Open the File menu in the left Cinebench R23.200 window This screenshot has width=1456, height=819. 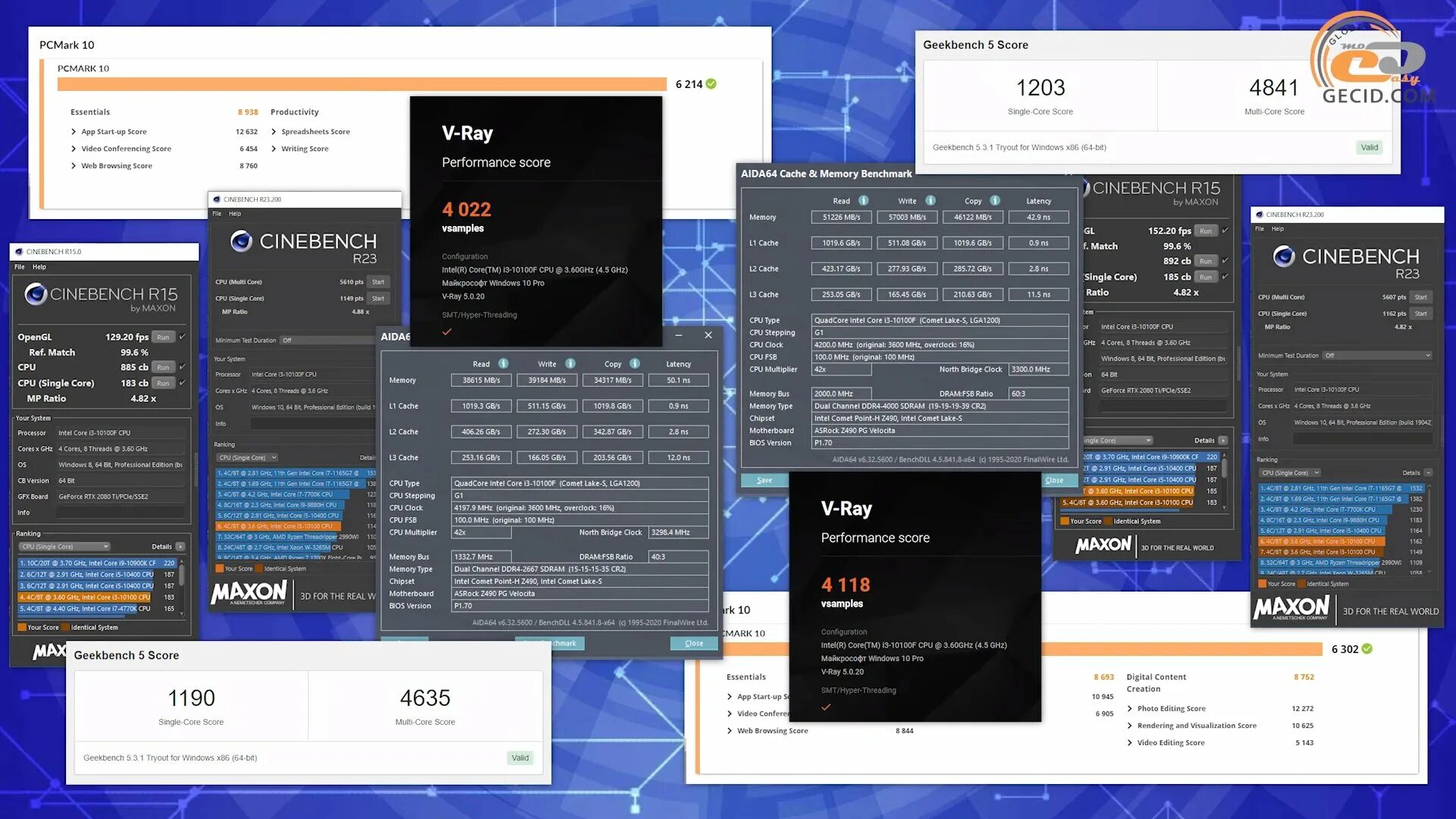[217, 214]
